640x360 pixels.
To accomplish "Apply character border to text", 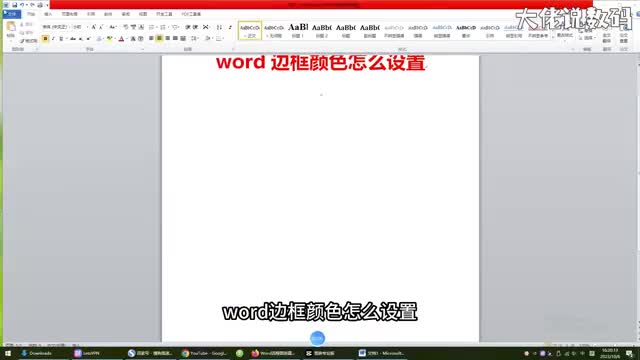I will 141,27.
